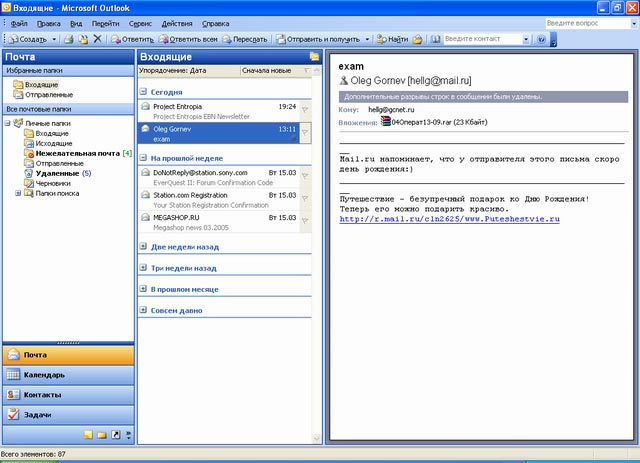Open the Сервис menu
Screen dimensions: 640x463
tap(140, 24)
